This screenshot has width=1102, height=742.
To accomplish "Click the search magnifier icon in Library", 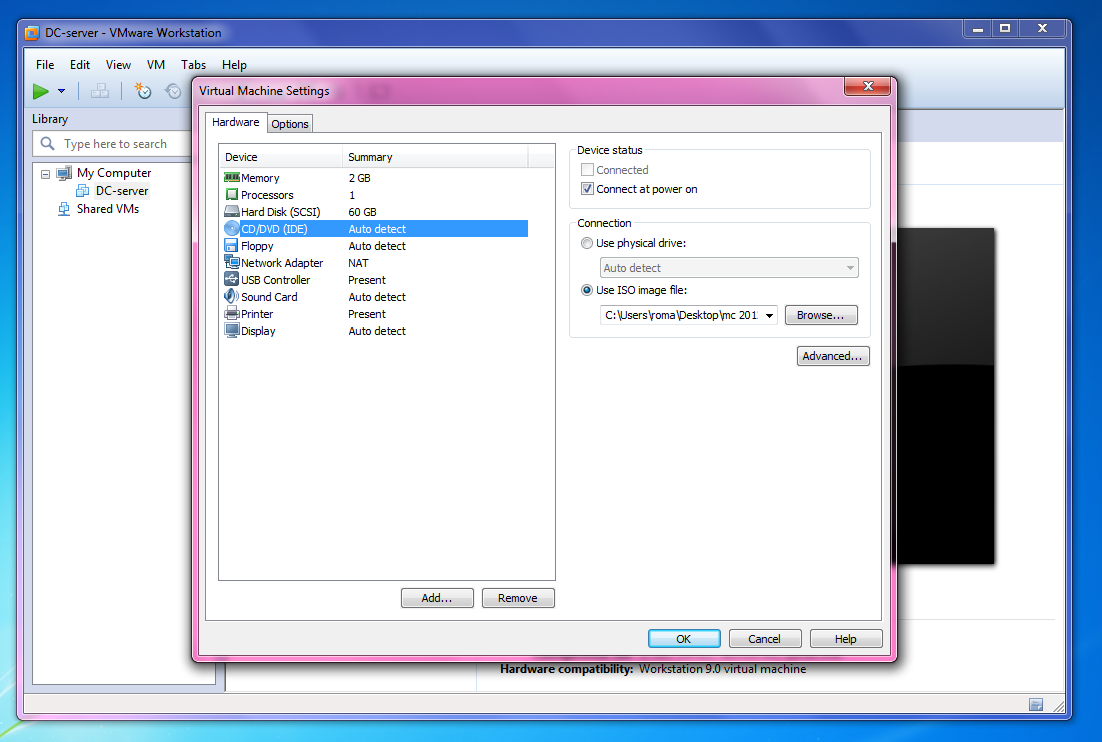I will 48,143.
